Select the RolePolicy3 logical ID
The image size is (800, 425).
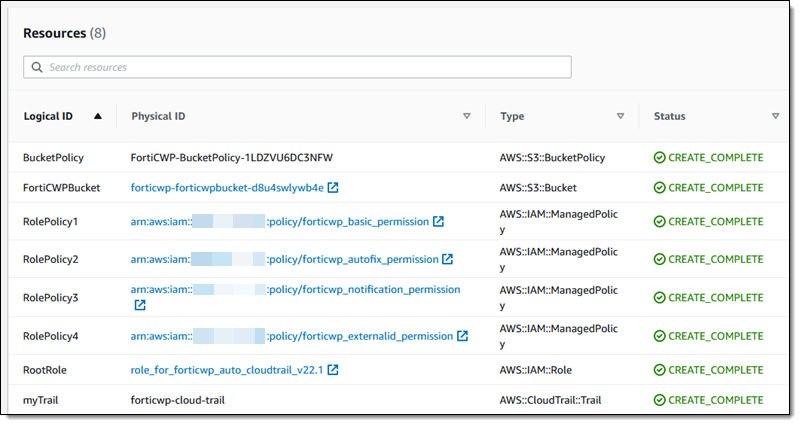pos(51,297)
